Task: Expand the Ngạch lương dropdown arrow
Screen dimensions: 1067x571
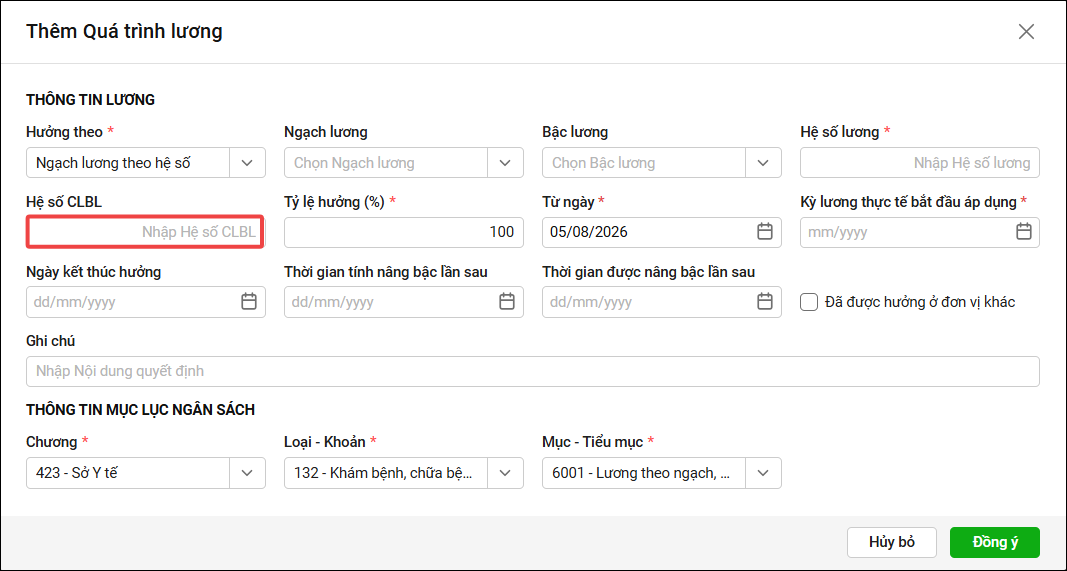Action: pyautogui.click(x=506, y=163)
